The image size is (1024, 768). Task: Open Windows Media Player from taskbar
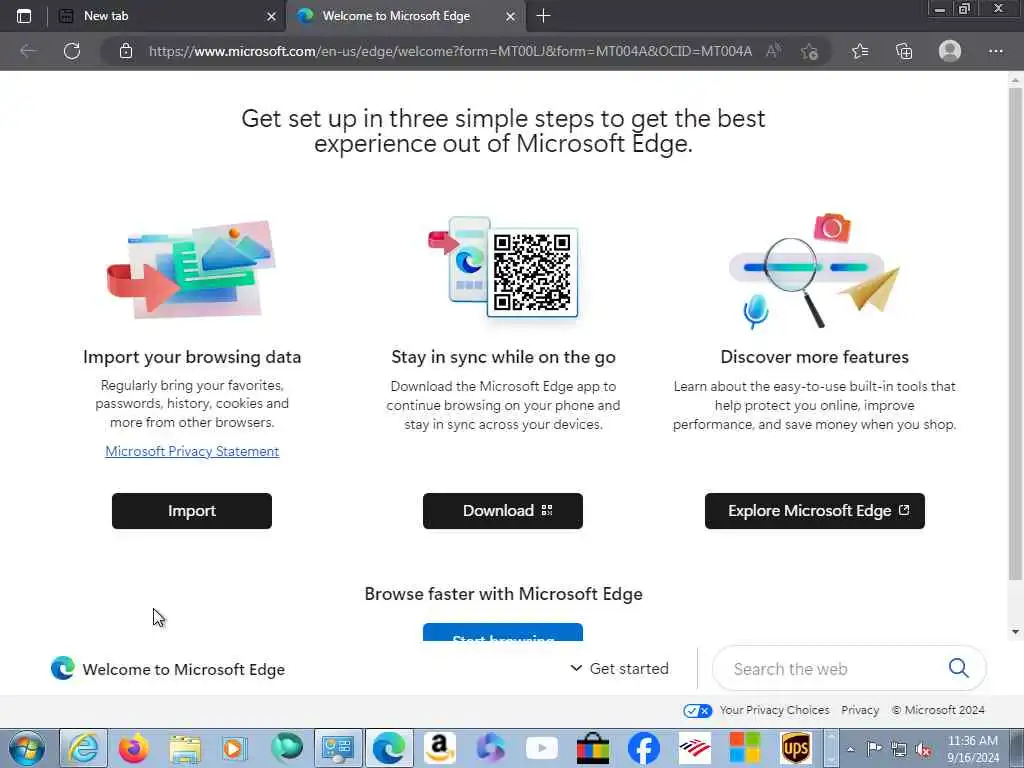pos(234,748)
